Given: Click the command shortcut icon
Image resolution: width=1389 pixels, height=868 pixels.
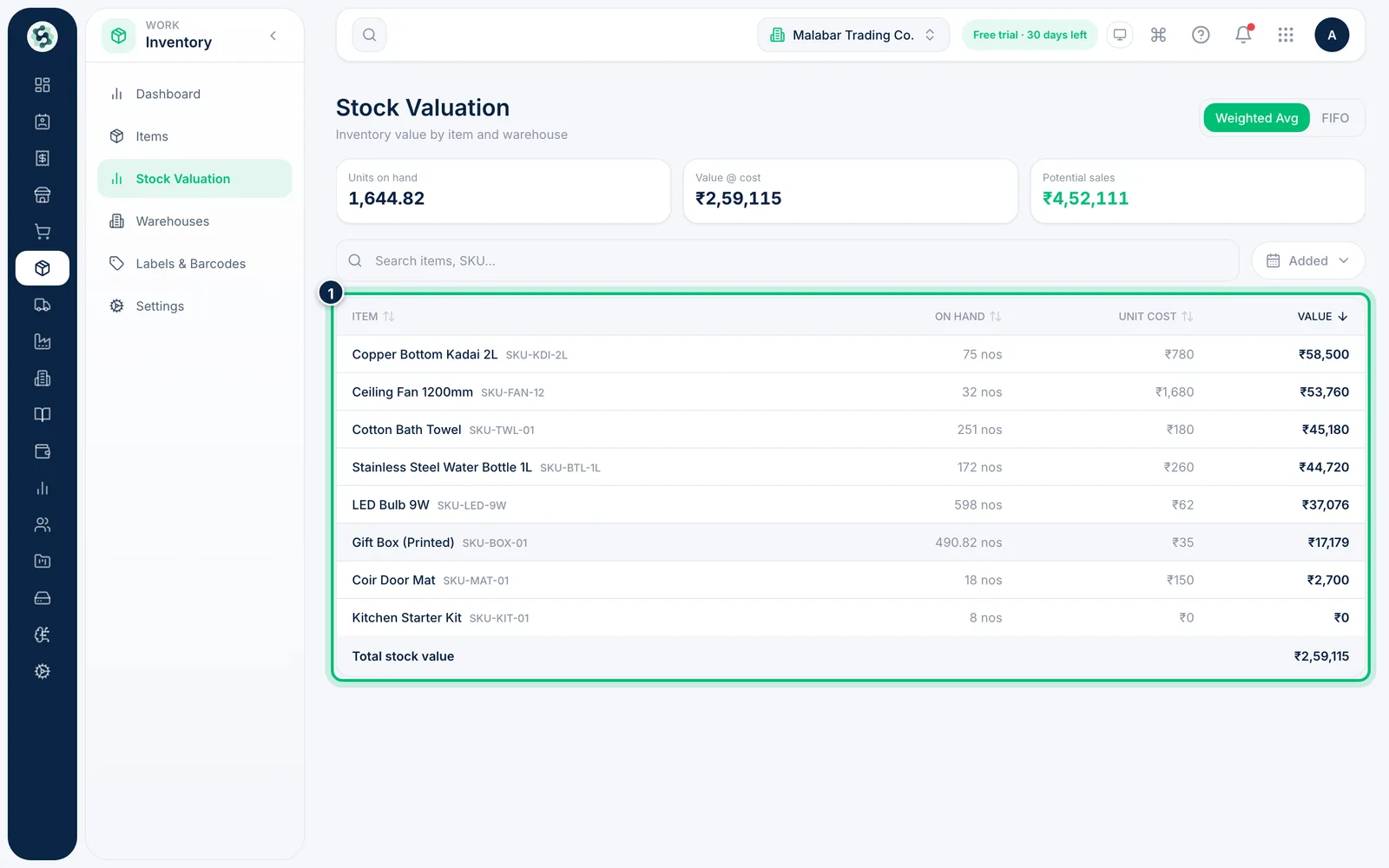Looking at the screenshot, I should coord(1158,35).
